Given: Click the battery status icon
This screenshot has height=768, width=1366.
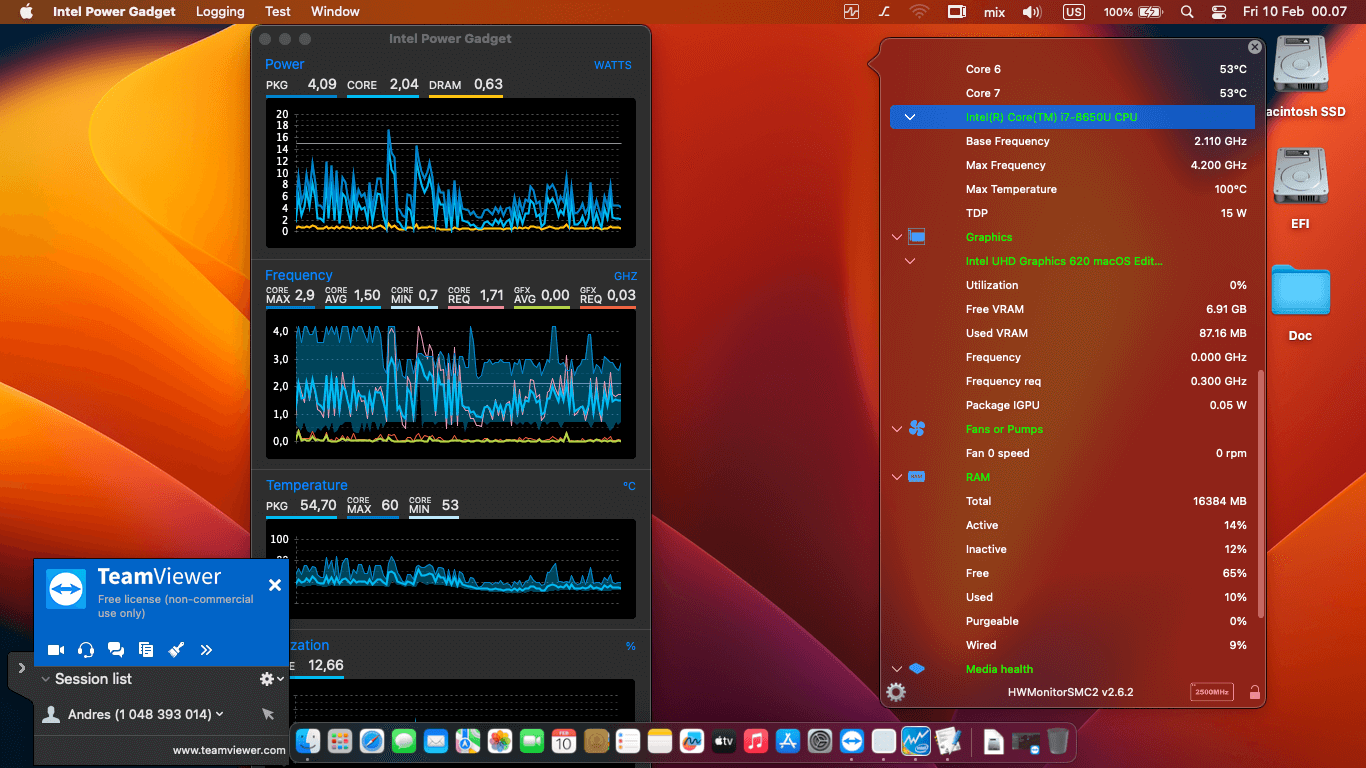Looking at the screenshot, I should pos(1150,12).
